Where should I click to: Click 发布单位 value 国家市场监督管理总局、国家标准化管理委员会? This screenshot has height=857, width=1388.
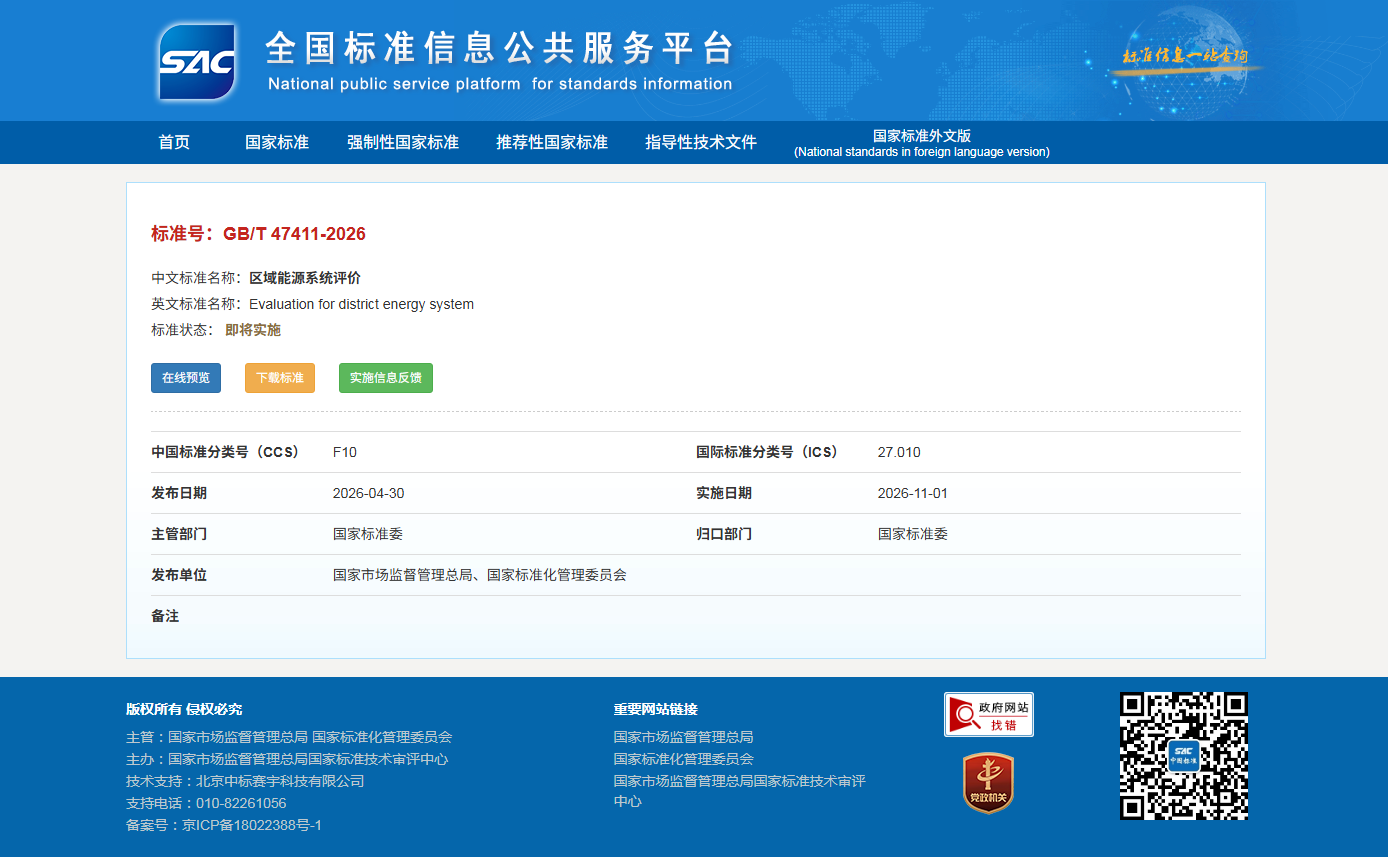(480, 575)
